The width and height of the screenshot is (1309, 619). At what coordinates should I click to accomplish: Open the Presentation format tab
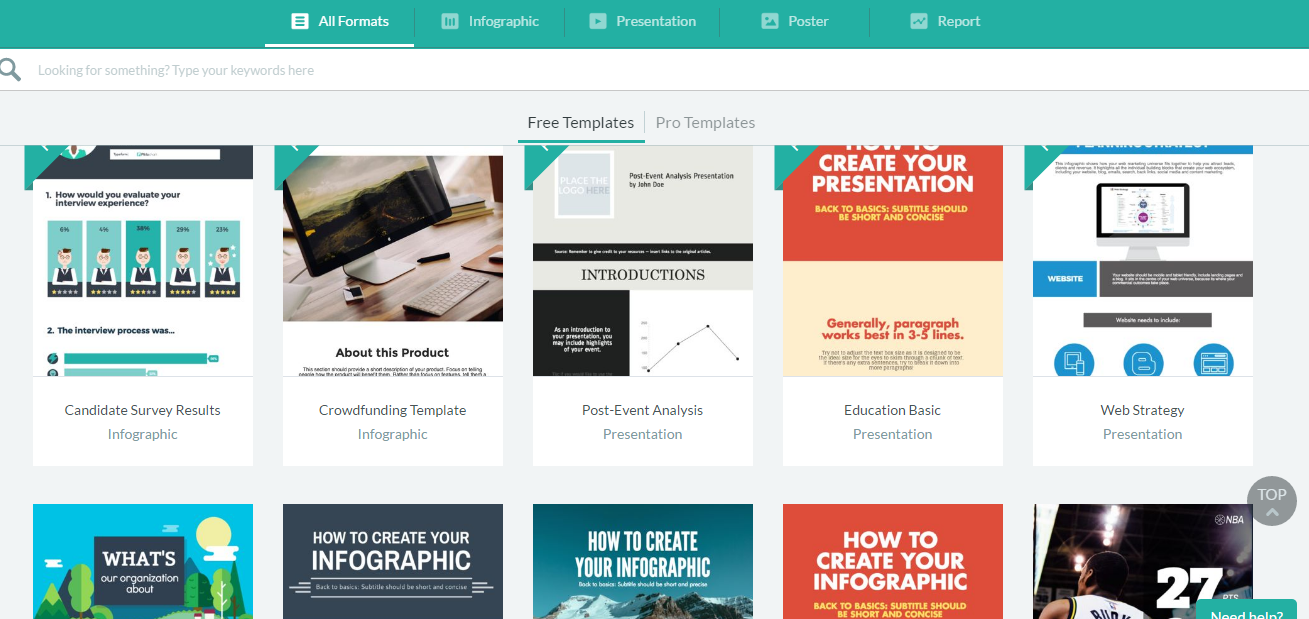[642, 21]
